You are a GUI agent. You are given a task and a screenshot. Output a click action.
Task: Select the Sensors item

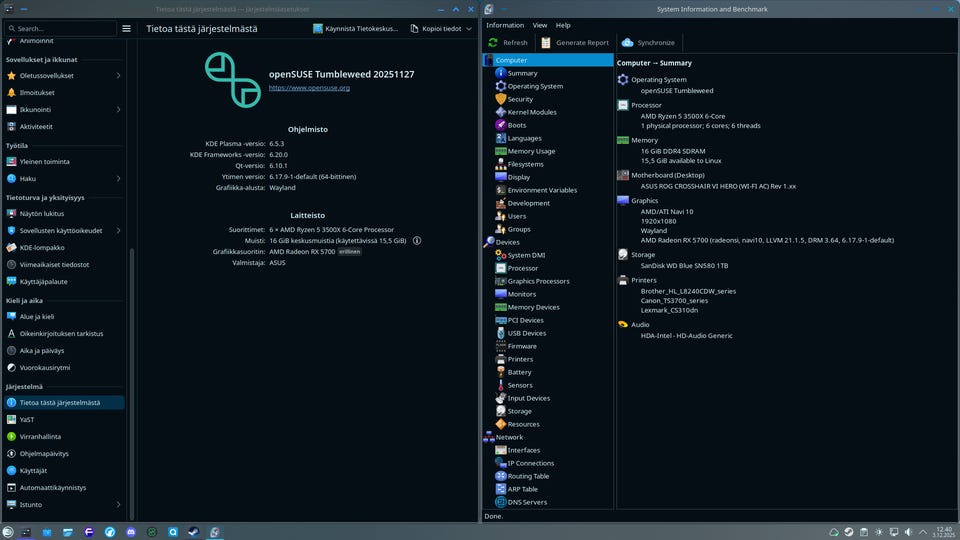(x=519, y=385)
